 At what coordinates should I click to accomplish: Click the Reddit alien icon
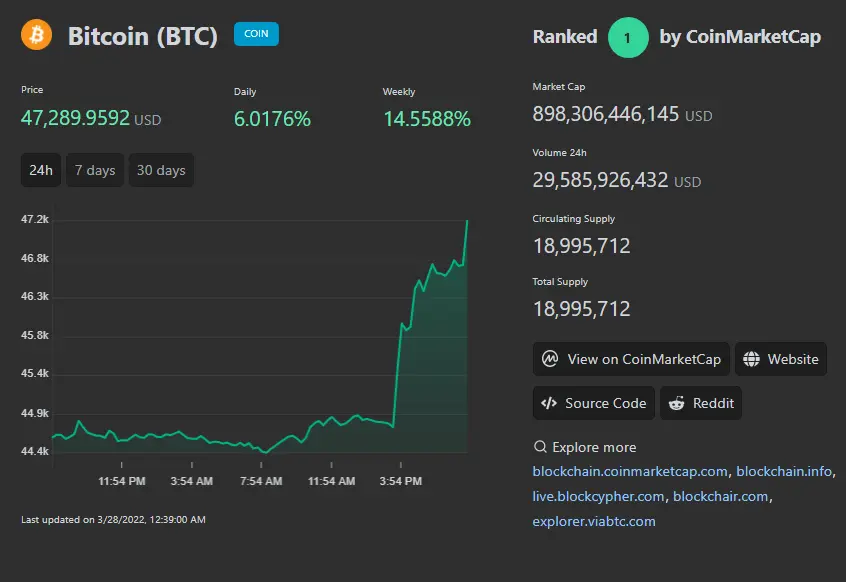[x=677, y=403]
